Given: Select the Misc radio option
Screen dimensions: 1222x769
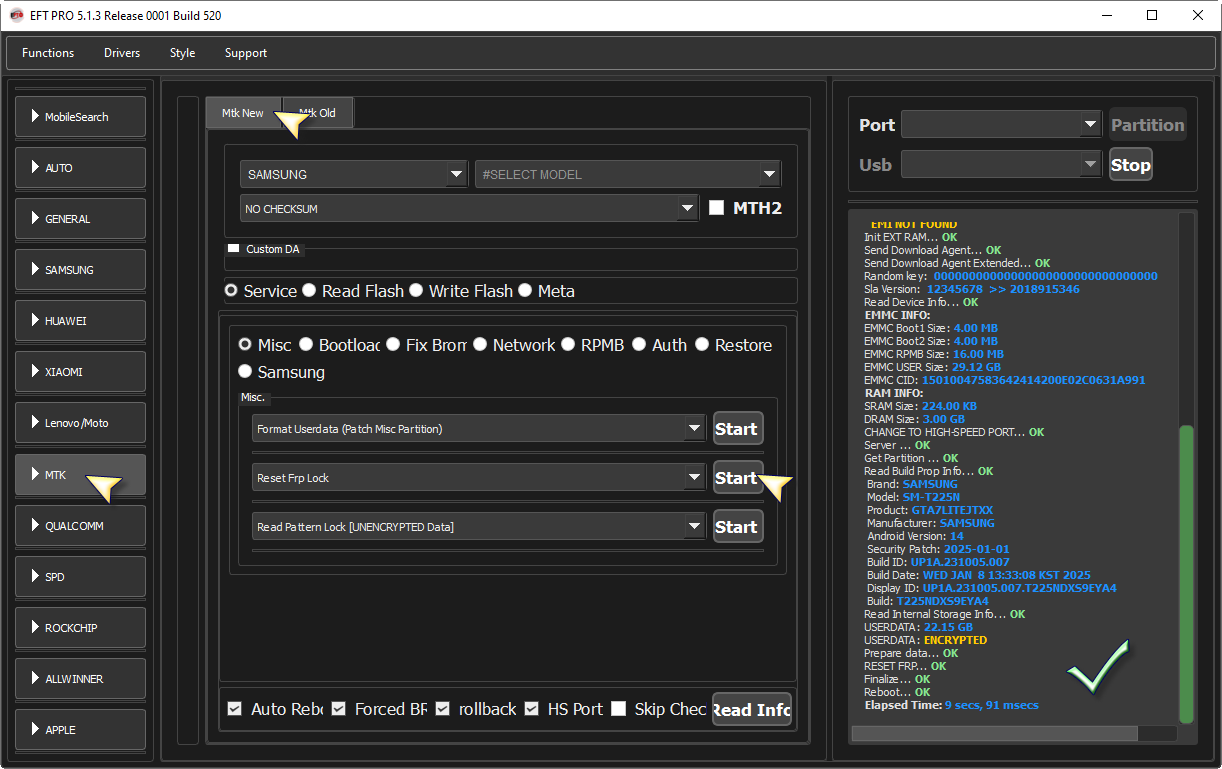Looking at the screenshot, I should [x=245, y=345].
